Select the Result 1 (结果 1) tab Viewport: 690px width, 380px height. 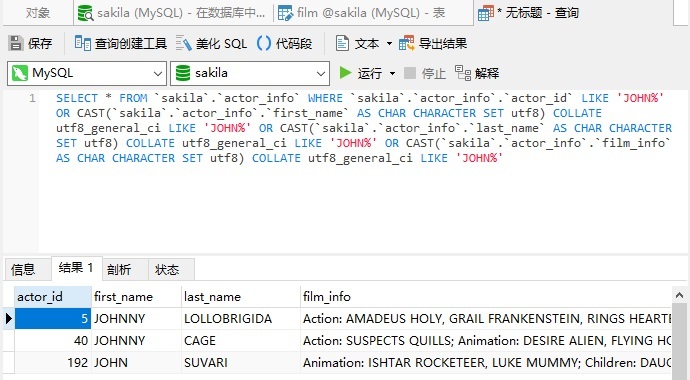[77, 268]
